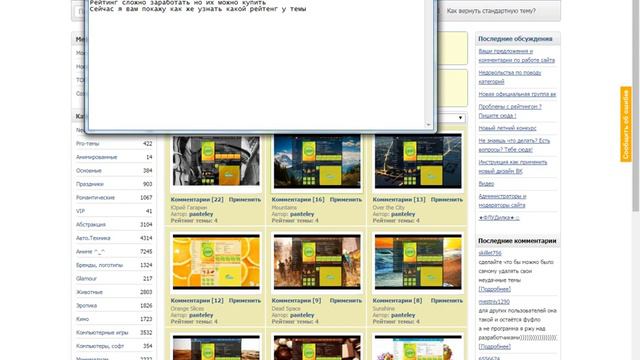This screenshot has width=640, height=360.
Task: Open 'Администраторы и модераторы сайта' link
Action: click(x=502, y=201)
